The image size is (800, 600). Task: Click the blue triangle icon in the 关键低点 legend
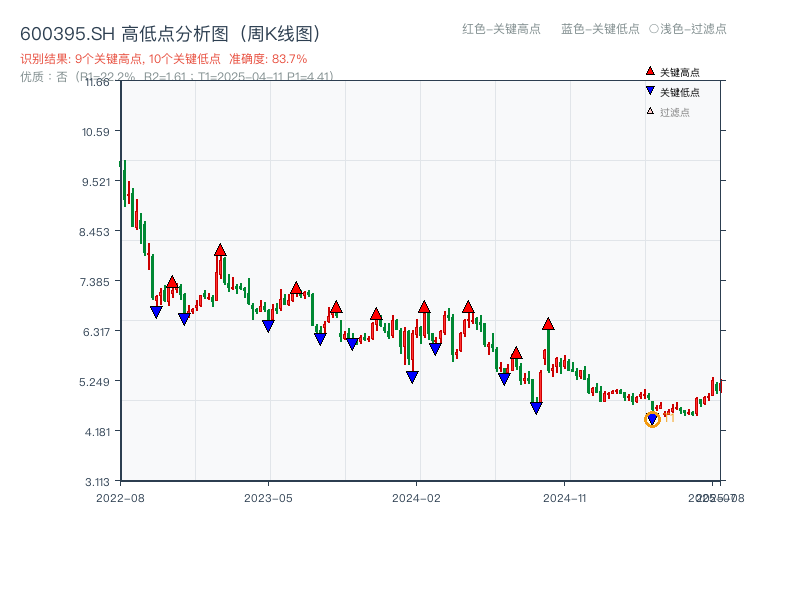coord(650,91)
